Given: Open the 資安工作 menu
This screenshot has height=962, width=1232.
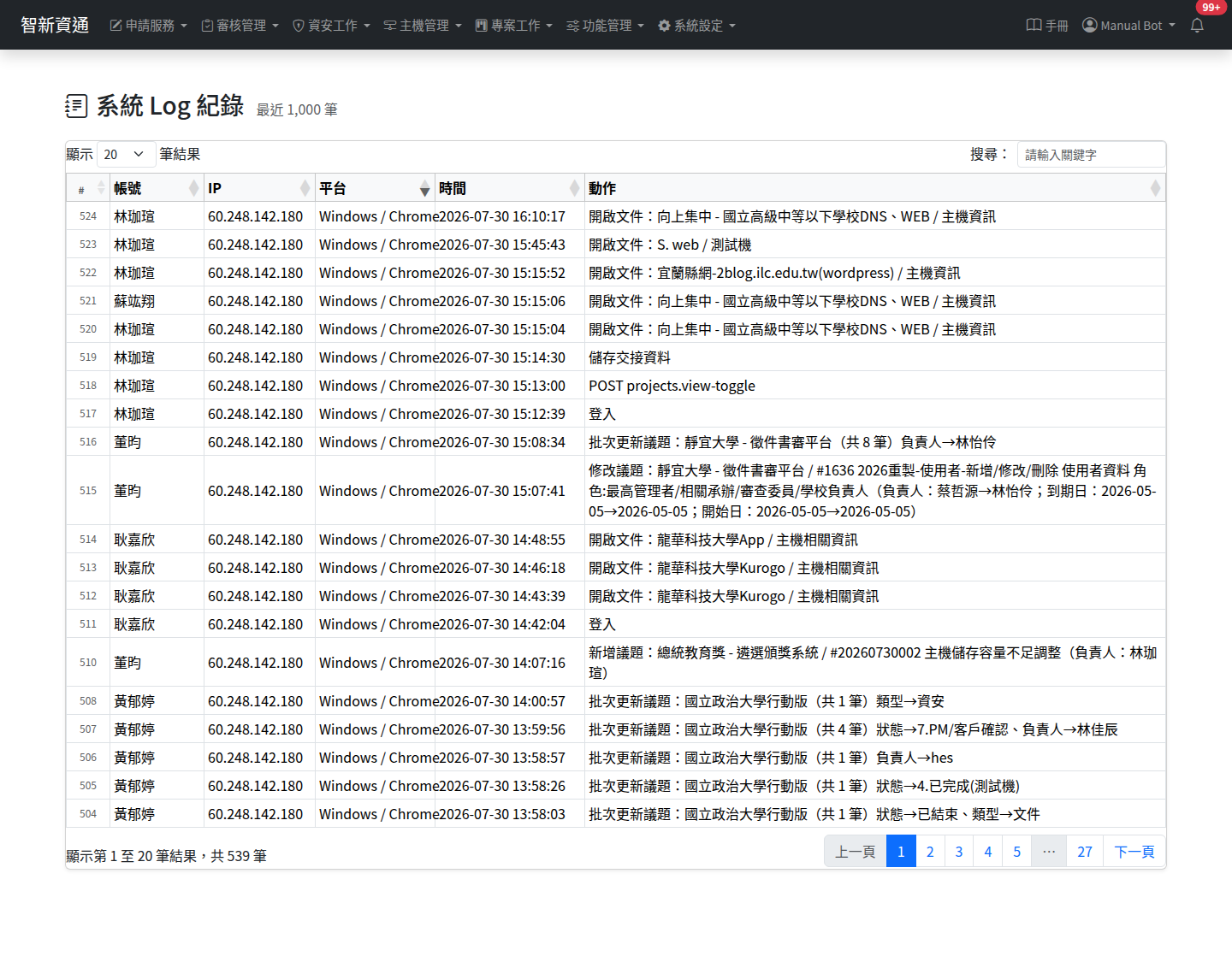Looking at the screenshot, I should pyautogui.click(x=332, y=26).
